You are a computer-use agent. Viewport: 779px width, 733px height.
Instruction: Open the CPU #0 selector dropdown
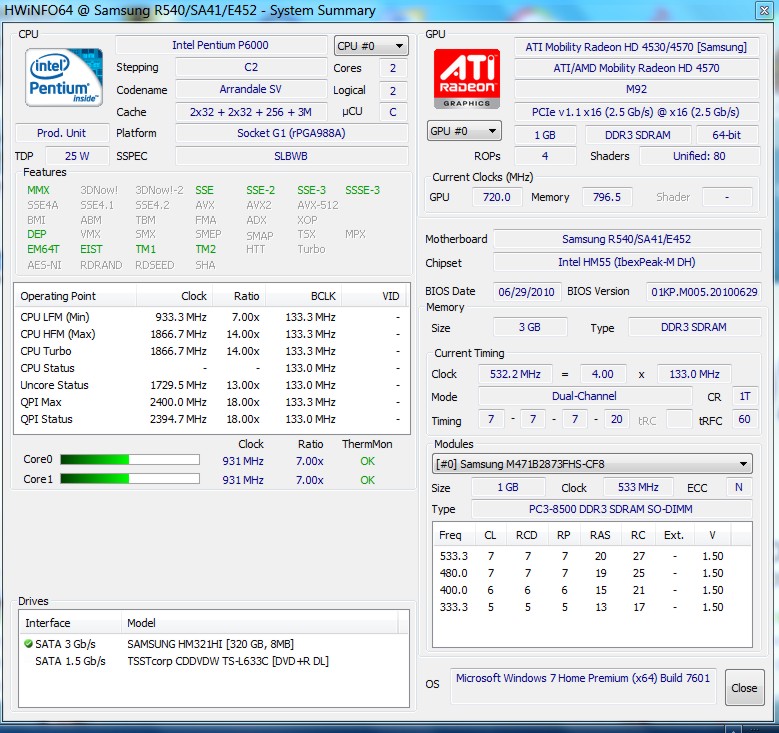[x=371, y=46]
